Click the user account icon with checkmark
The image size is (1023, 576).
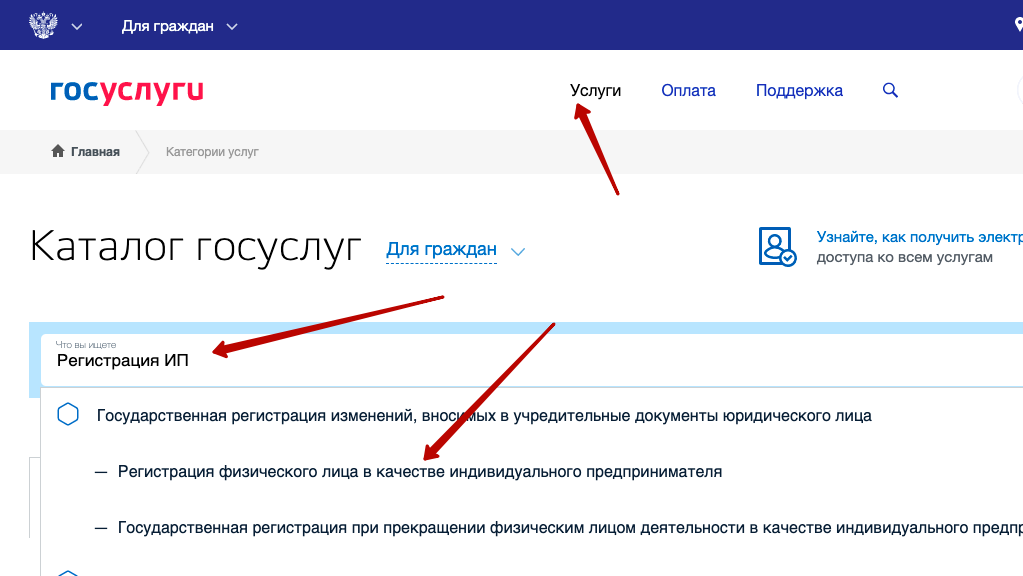click(777, 246)
